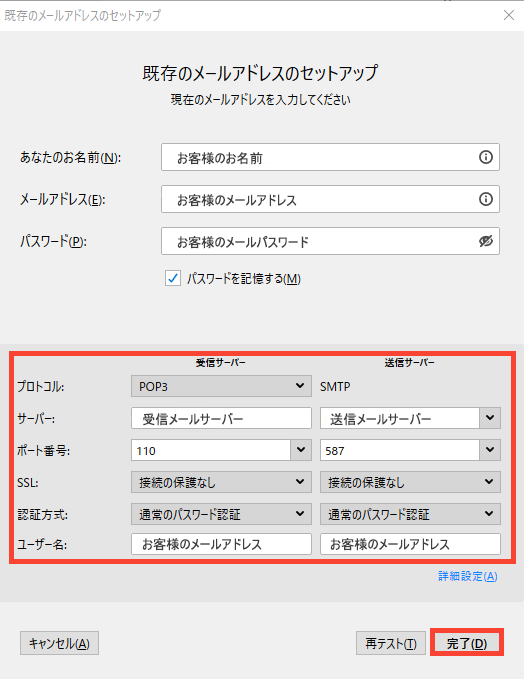Click the キャンセル button

(59, 643)
